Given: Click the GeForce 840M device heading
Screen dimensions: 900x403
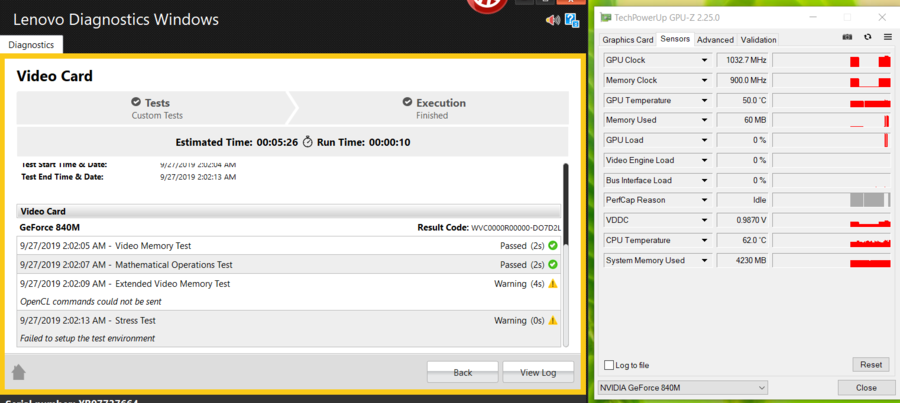Looking at the screenshot, I should [x=50, y=227].
